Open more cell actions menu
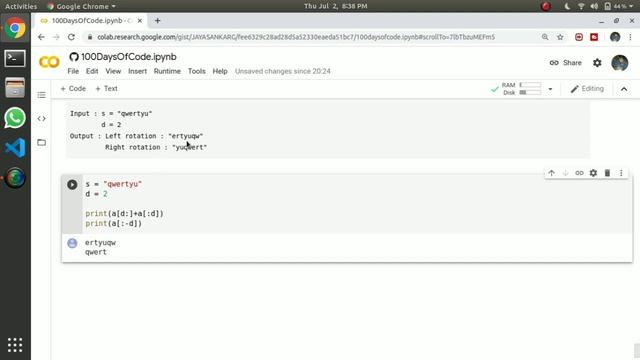 click(x=621, y=173)
